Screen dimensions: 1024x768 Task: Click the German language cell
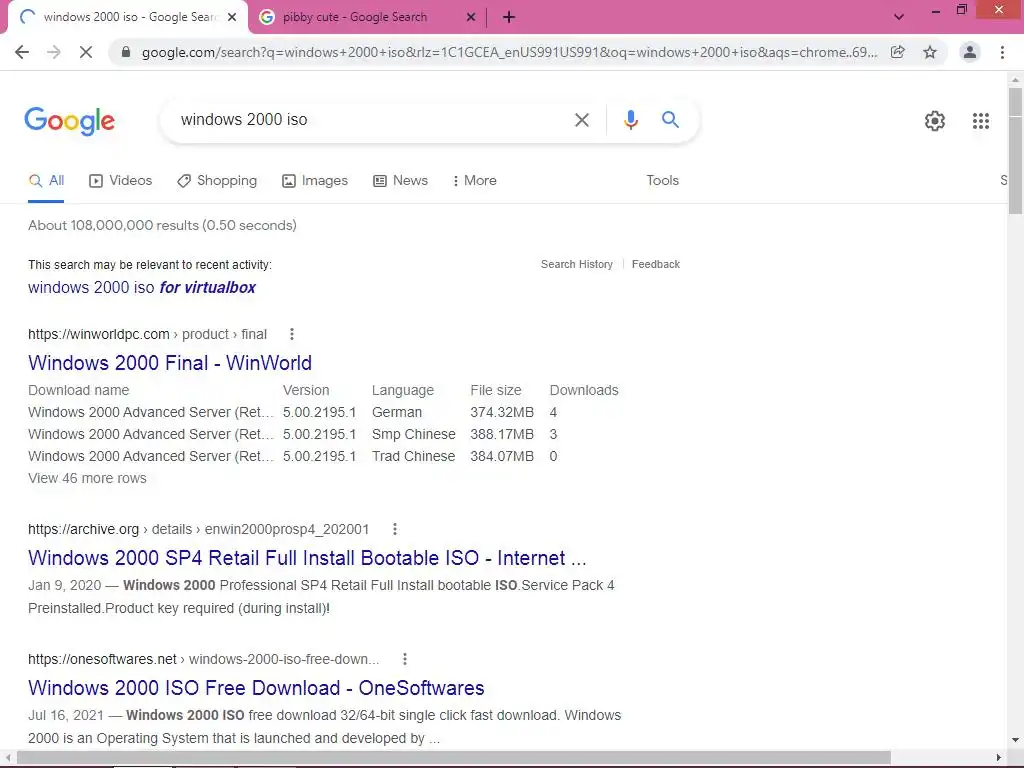coord(397,412)
